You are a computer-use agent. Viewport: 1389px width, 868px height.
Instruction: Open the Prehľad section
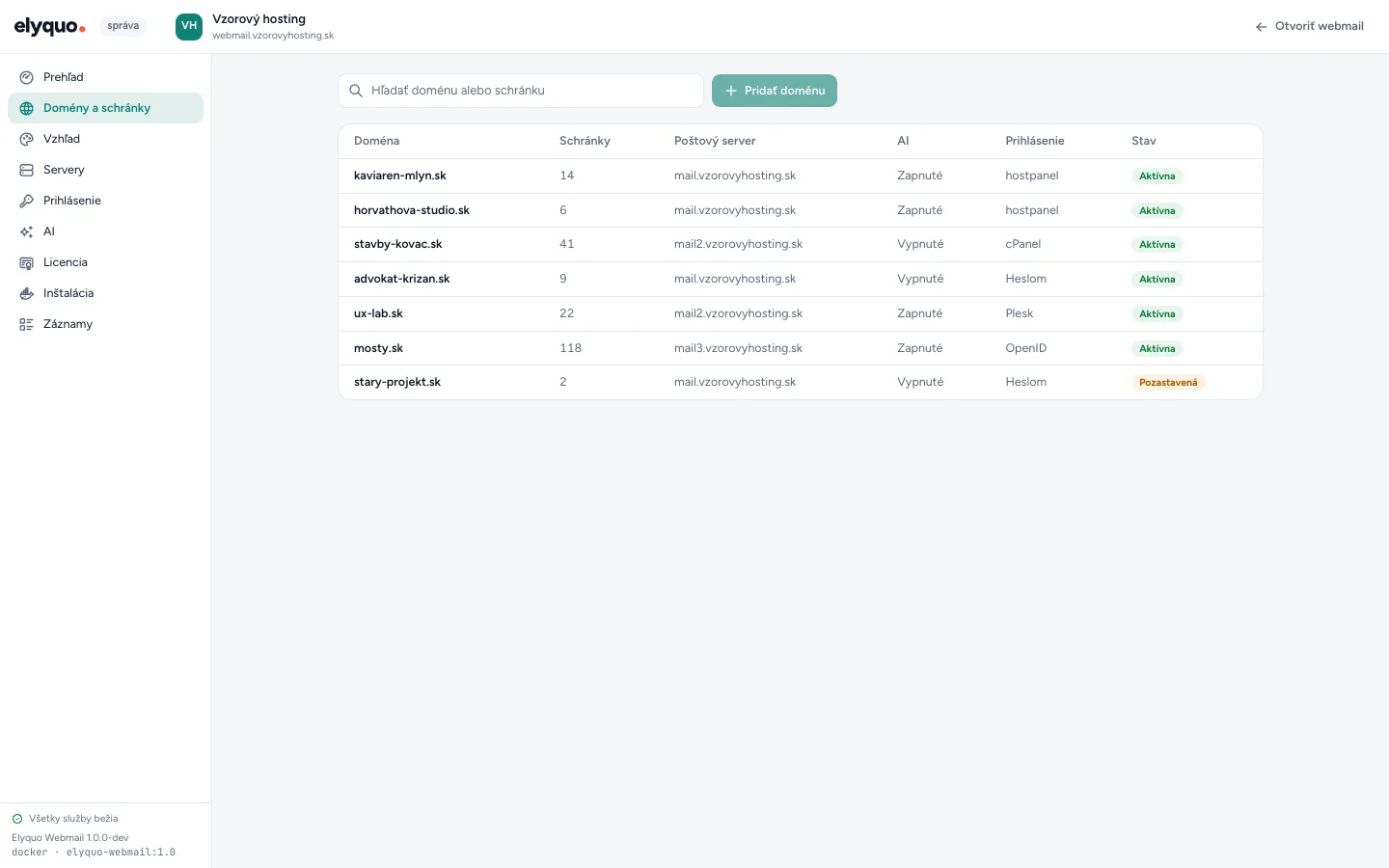106,77
